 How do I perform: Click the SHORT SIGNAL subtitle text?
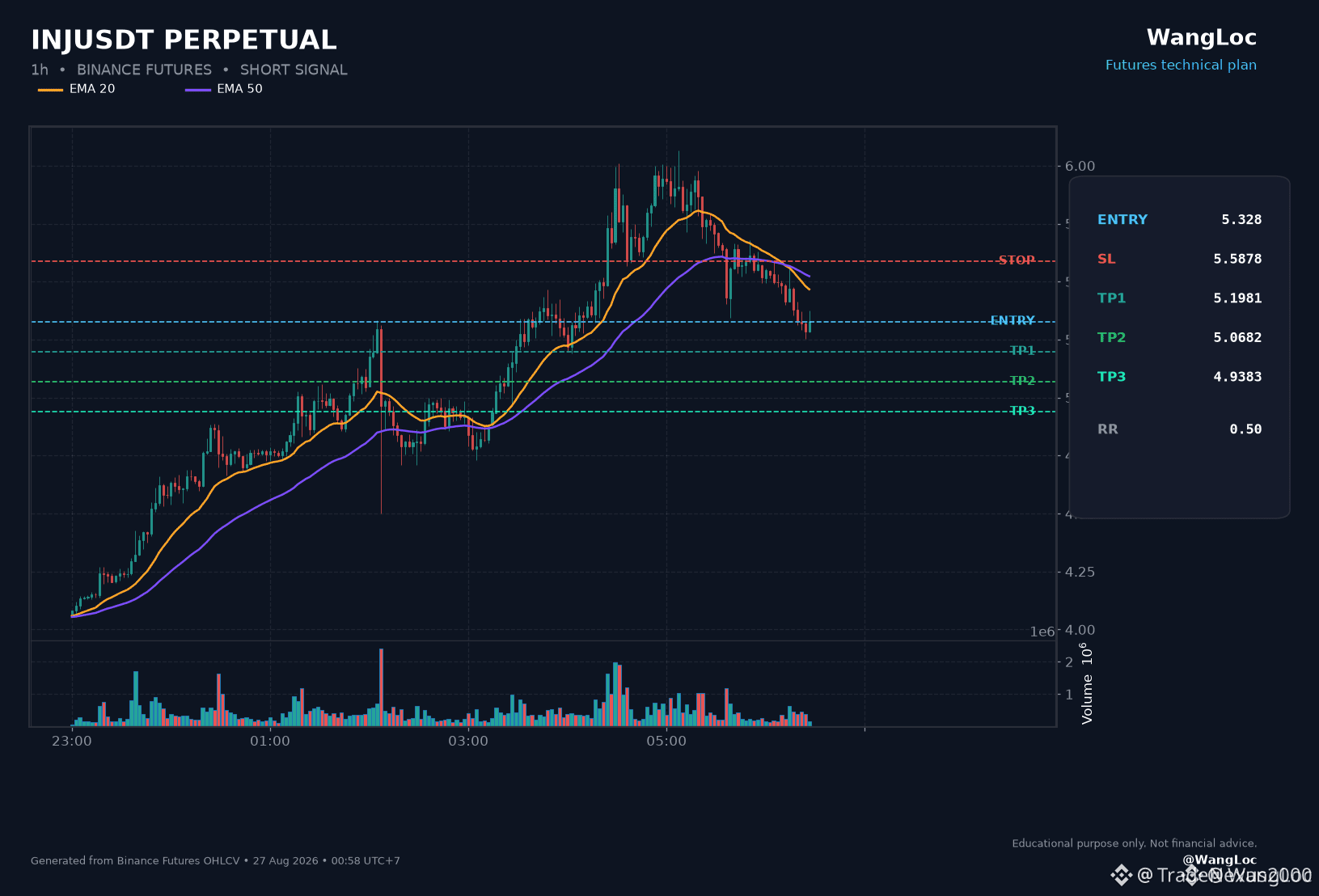[294, 70]
